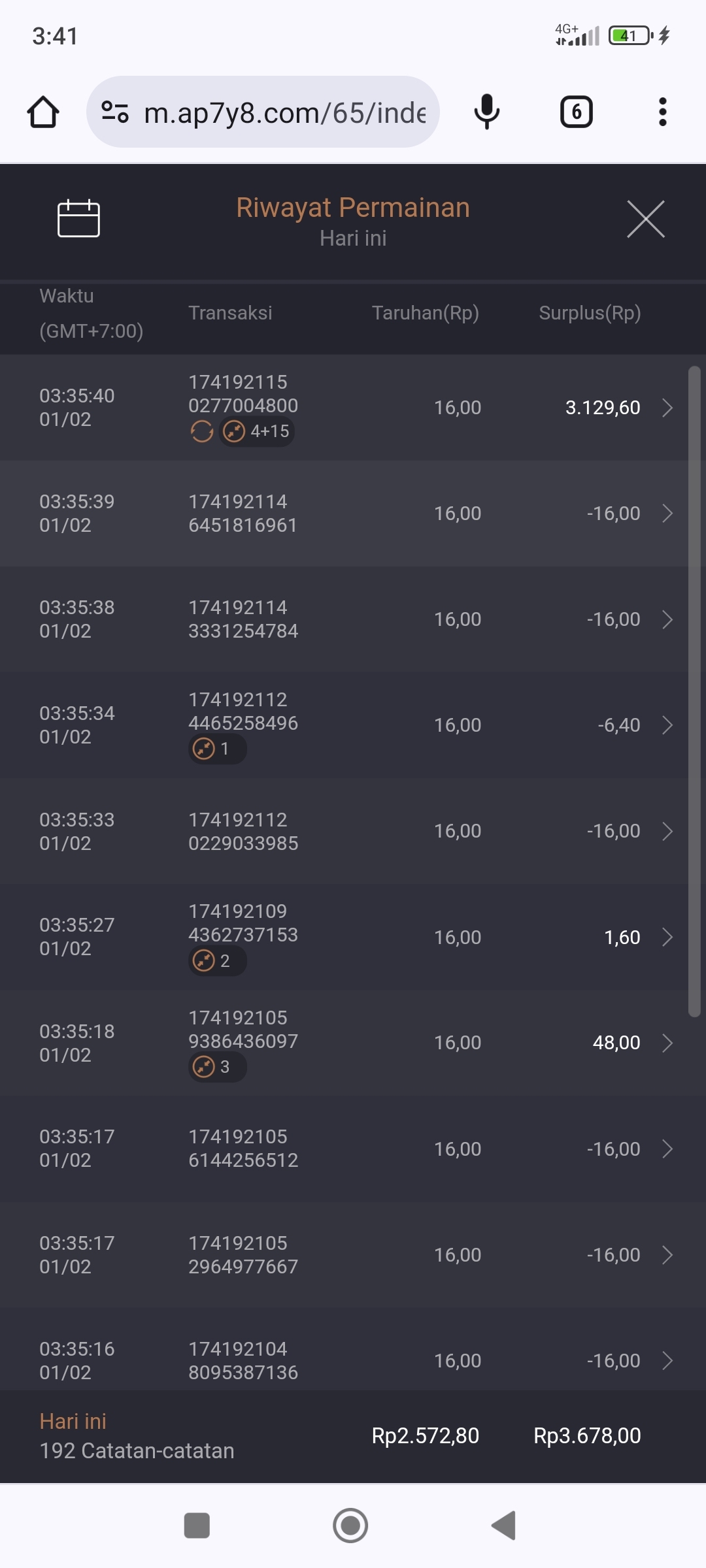Select transaction 174192114 3331254784

pos(243,619)
